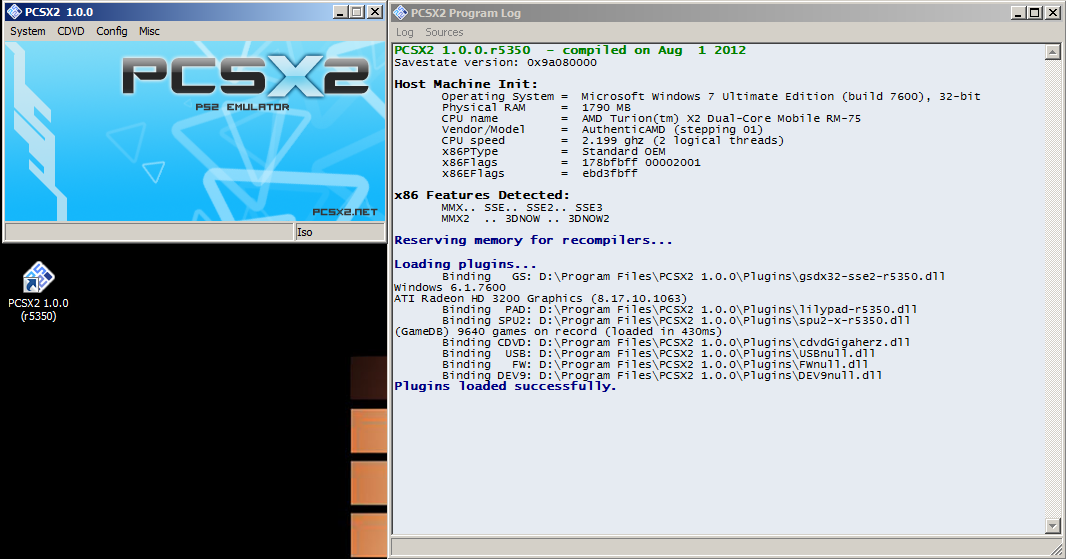Click the Binding GS gsdx32-sse2 plugin line
The height and width of the screenshot is (559, 1066).
click(693, 277)
